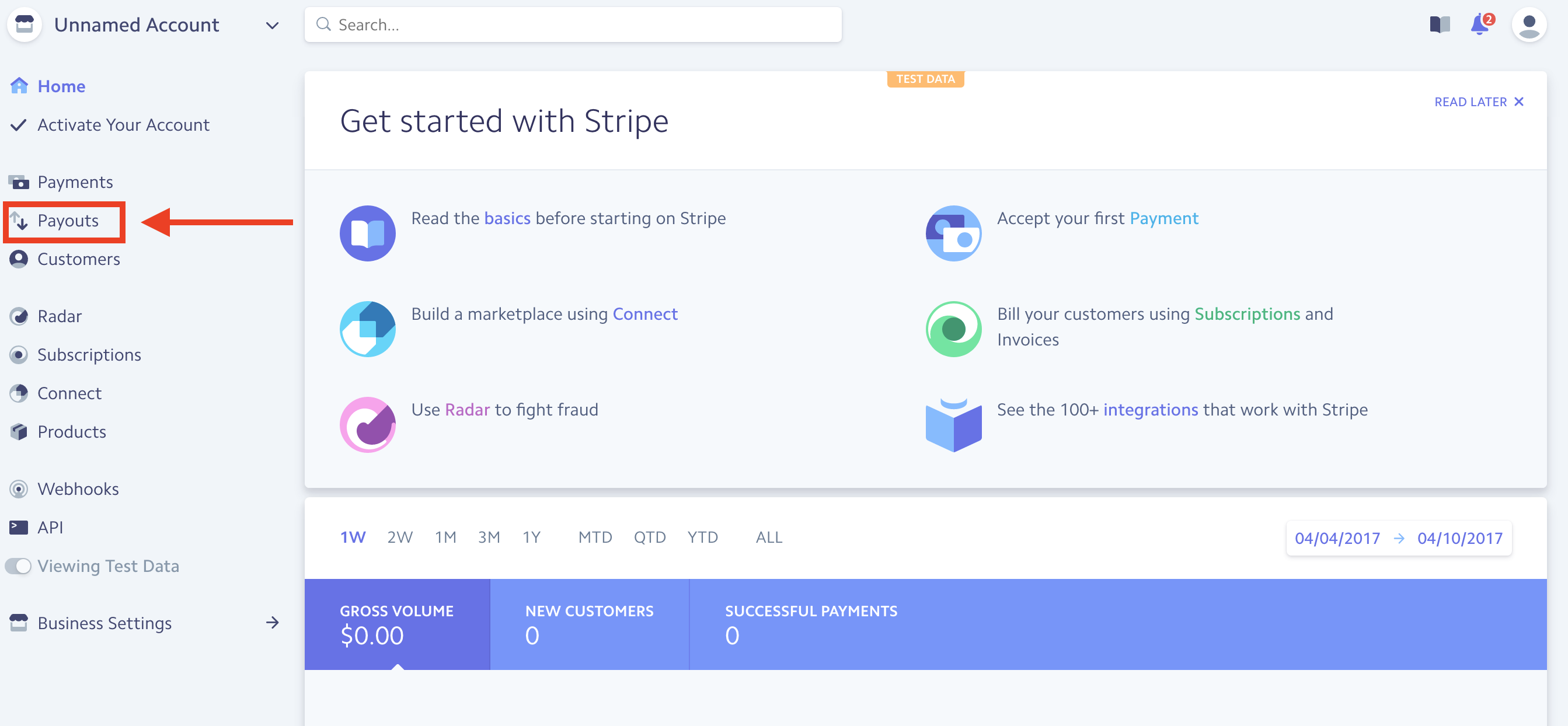Screen dimensions: 1568x726
Task: Click the basics book circle icon
Action: [367, 233]
